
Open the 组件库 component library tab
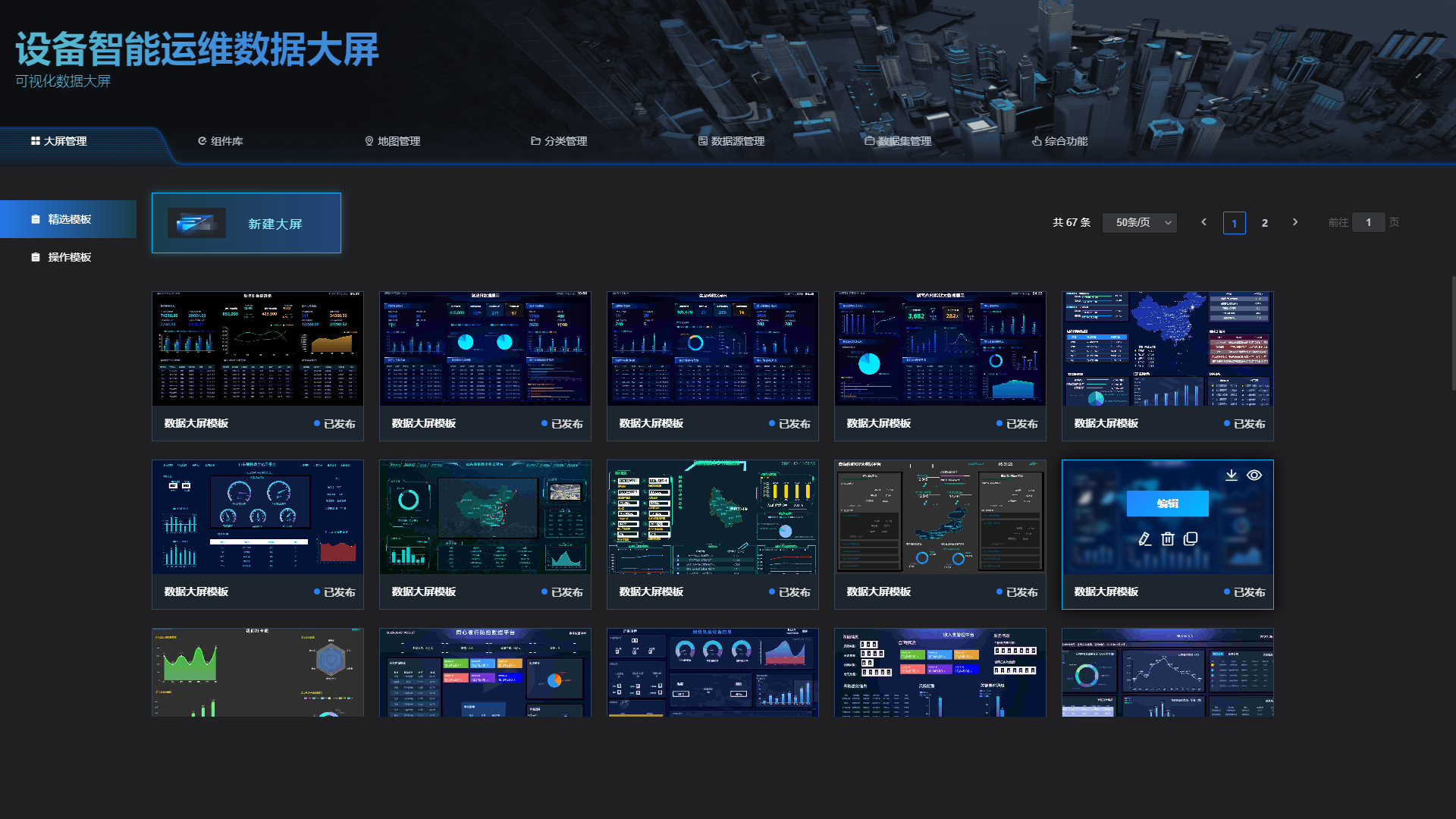pyautogui.click(x=220, y=141)
